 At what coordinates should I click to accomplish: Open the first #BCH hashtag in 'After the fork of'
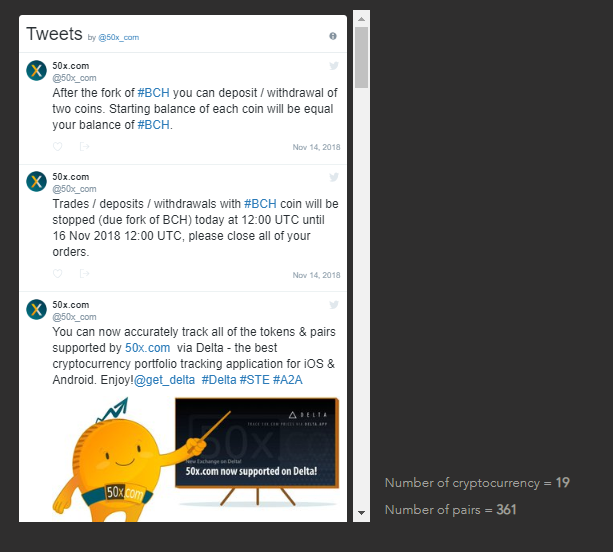click(x=154, y=93)
